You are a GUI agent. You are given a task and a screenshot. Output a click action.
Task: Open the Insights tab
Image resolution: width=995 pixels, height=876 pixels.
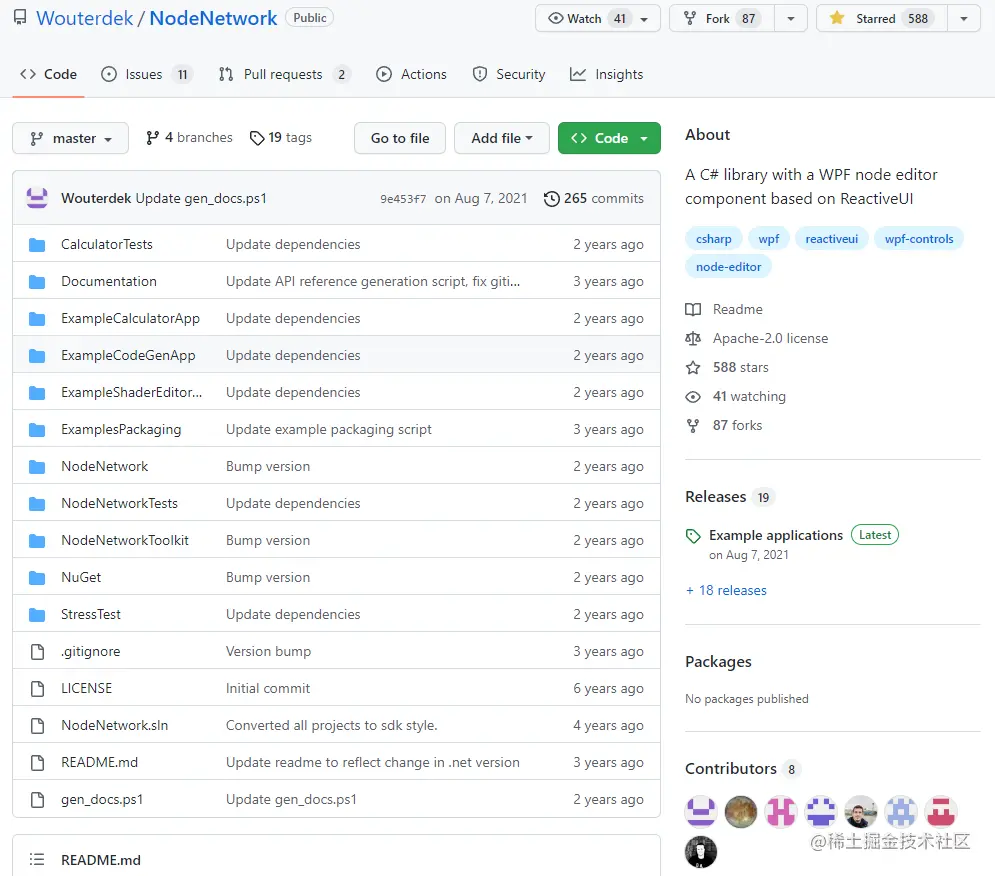[606, 74]
